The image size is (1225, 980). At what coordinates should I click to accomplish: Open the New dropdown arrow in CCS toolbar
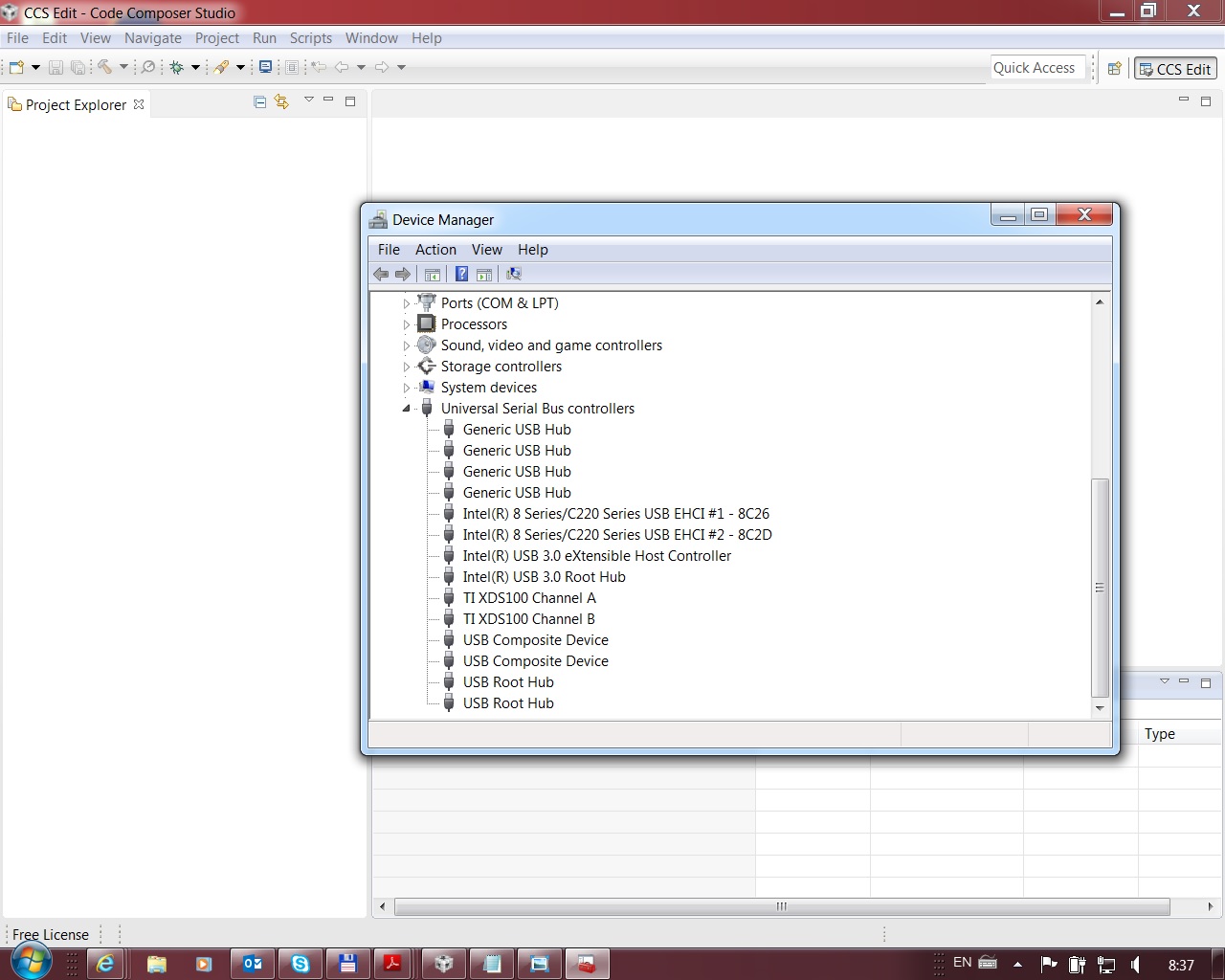click(35, 67)
